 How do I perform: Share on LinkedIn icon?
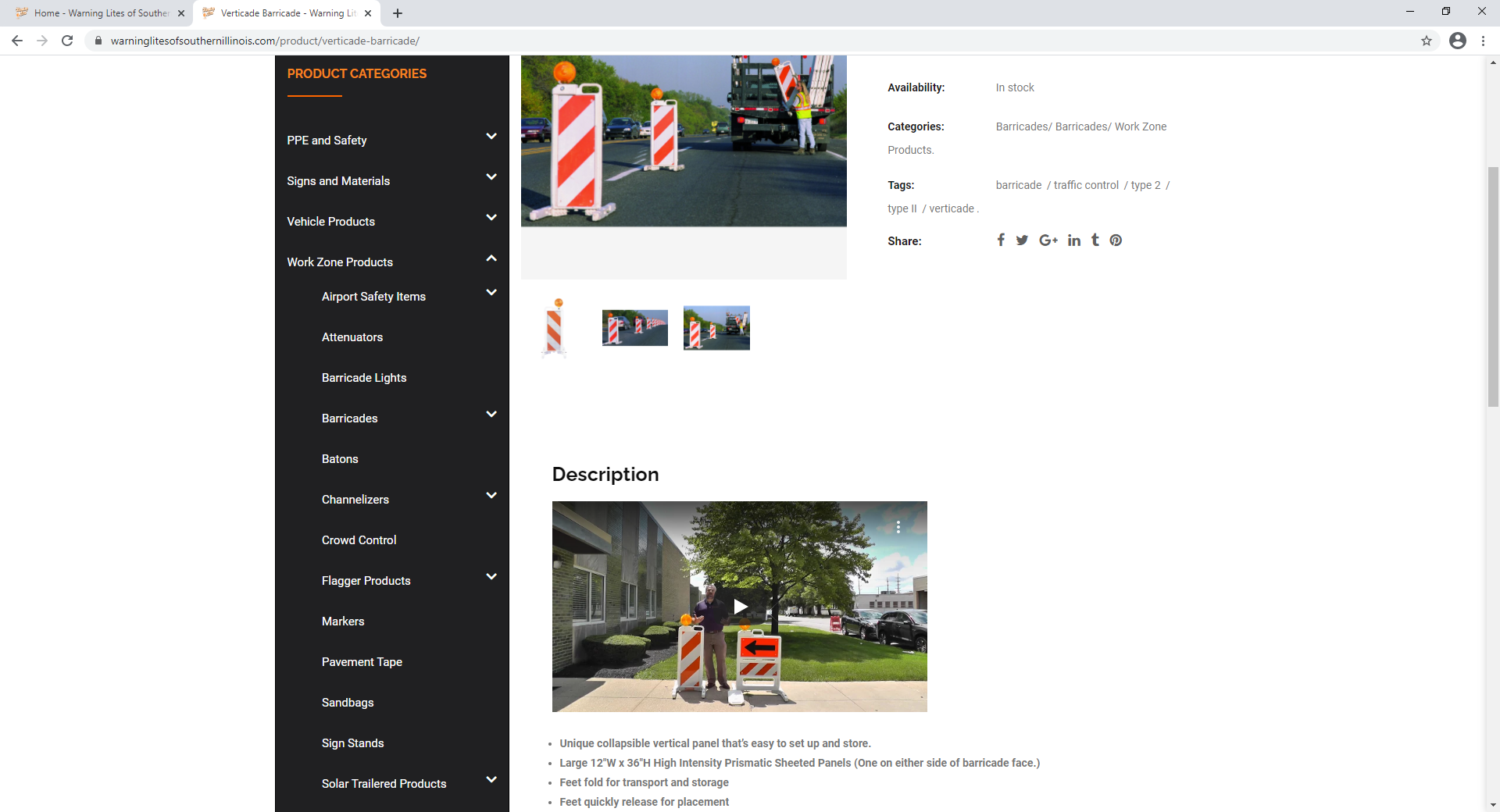1074,240
